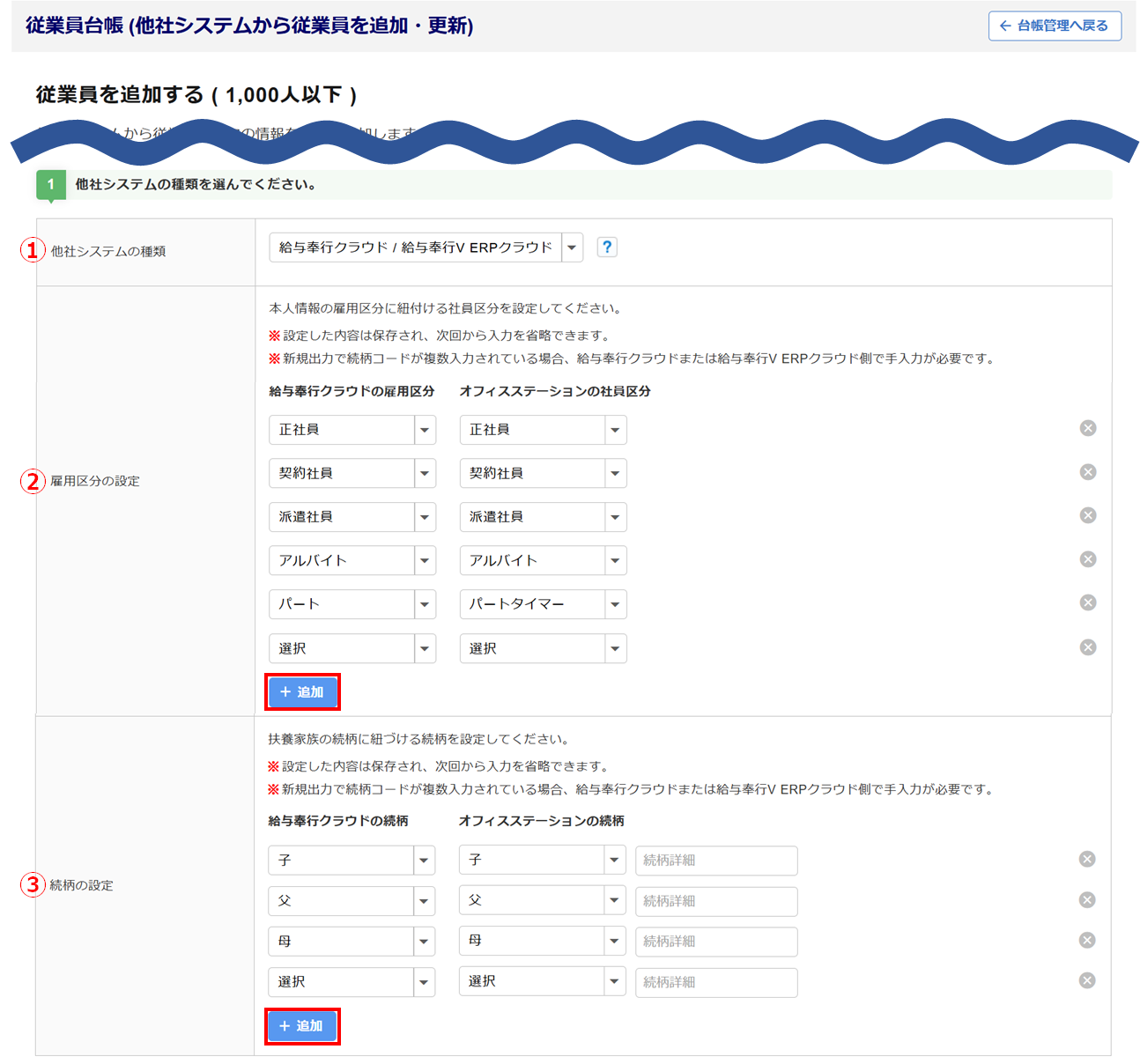
Task: Remove the パート to パートタイマー row
Action: (1088, 602)
